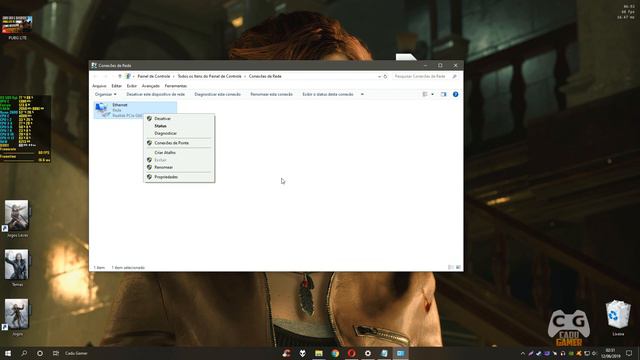Expand the Organizar dropdown
640x360 pixels.
106,94
